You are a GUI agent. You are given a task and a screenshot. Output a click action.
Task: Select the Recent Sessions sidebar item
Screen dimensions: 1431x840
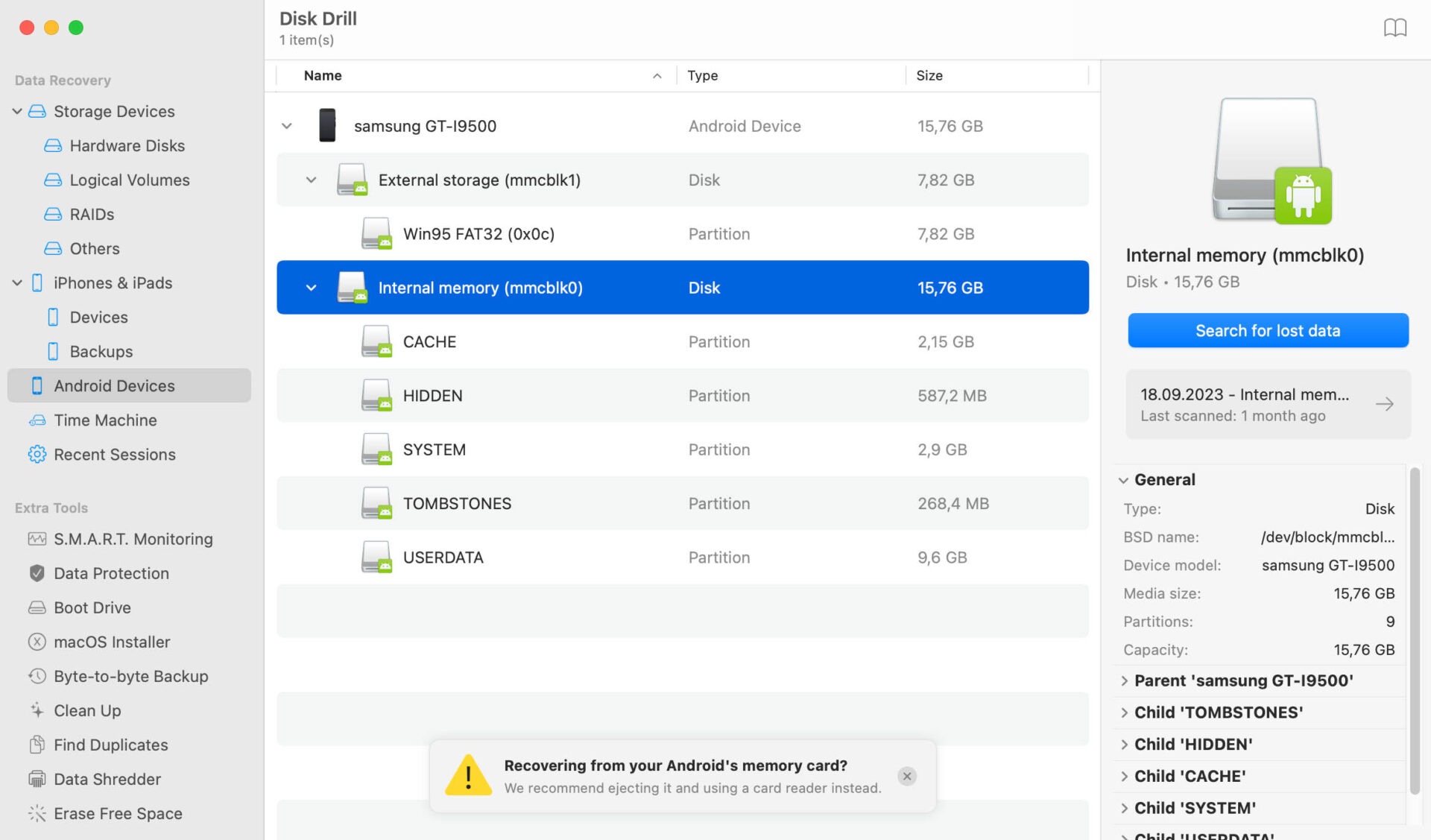tap(114, 454)
